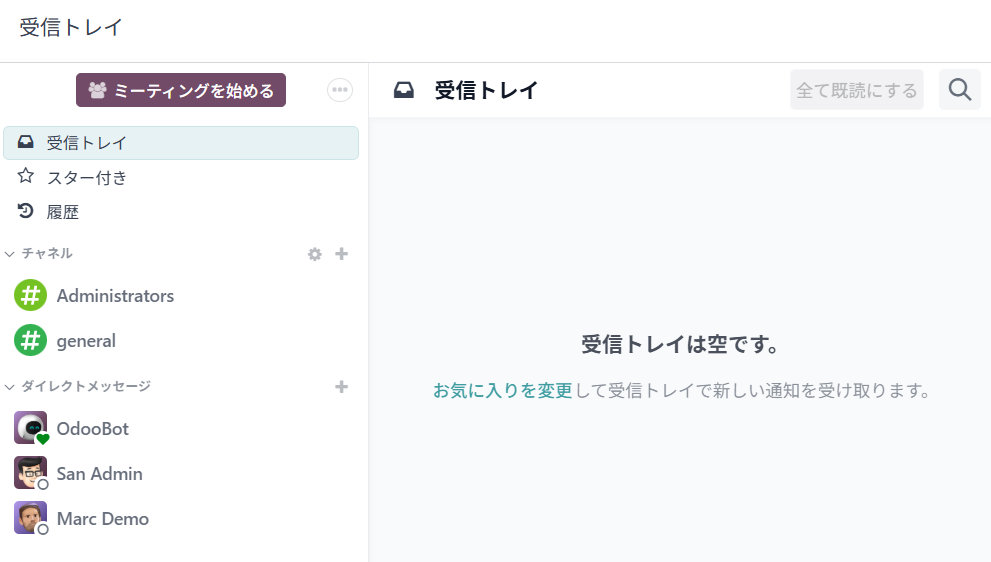The width and height of the screenshot is (991, 562).
Task: Add a new channel with plus icon
Action: 341,254
